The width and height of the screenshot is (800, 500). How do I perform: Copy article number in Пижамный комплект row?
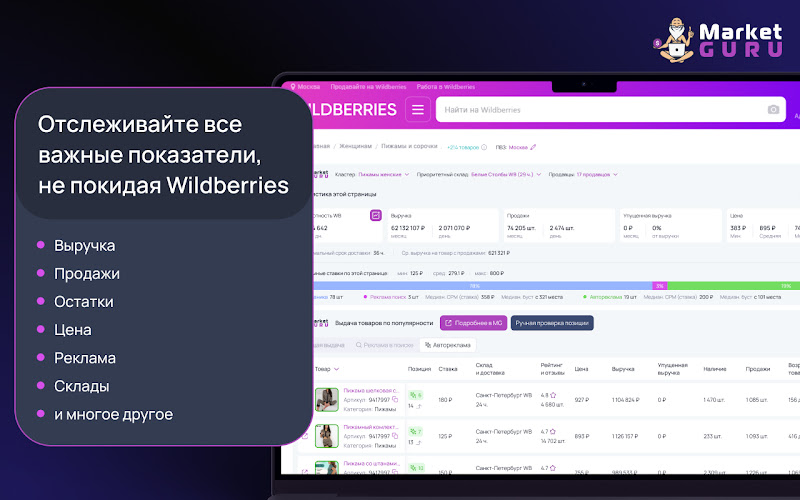pyautogui.click(x=395, y=436)
